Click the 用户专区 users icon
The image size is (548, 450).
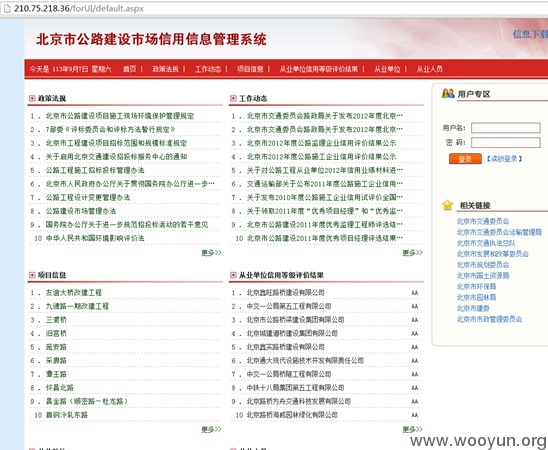[448, 93]
